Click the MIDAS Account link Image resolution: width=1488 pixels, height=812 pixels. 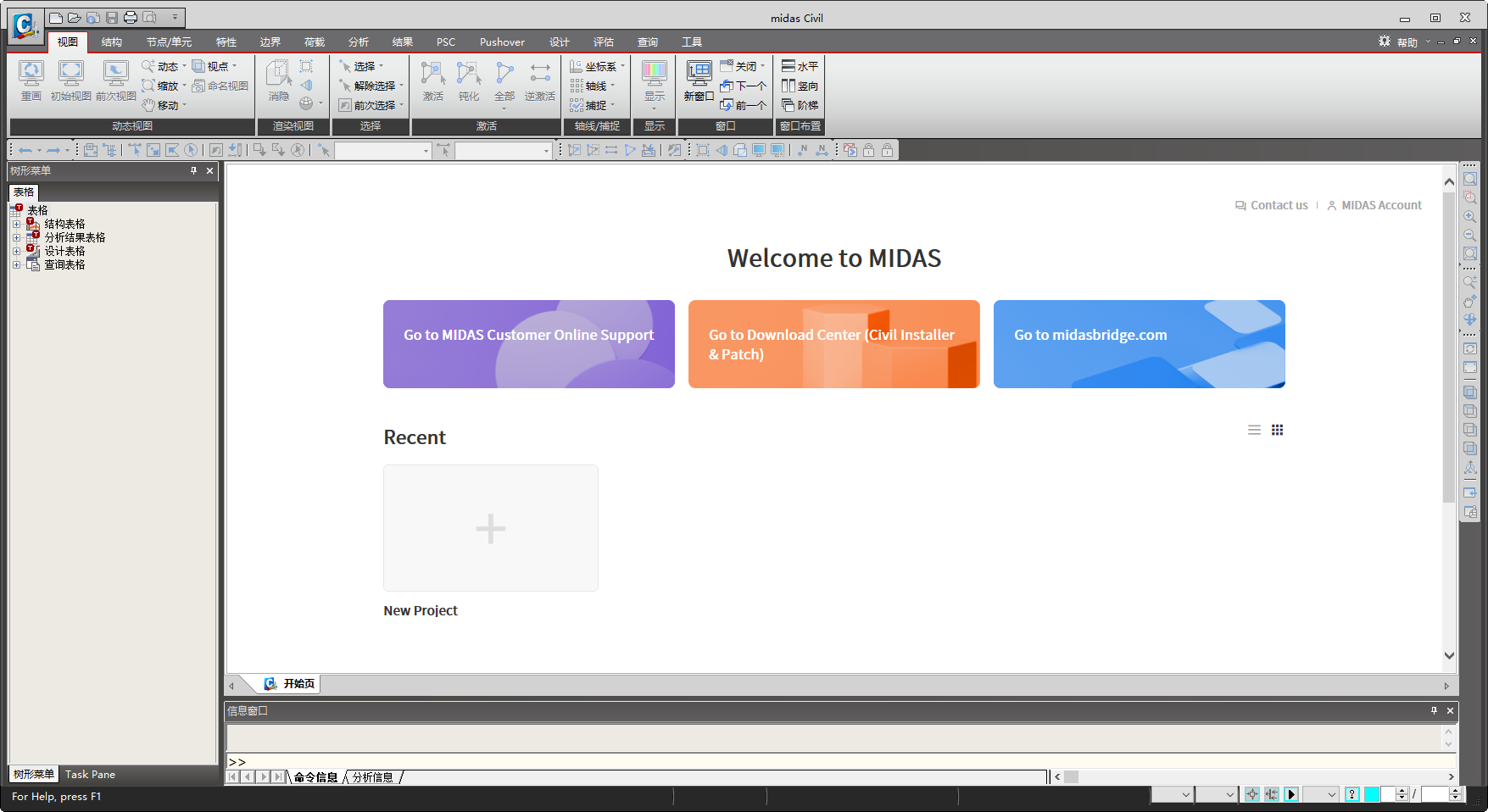[1374, 205]
